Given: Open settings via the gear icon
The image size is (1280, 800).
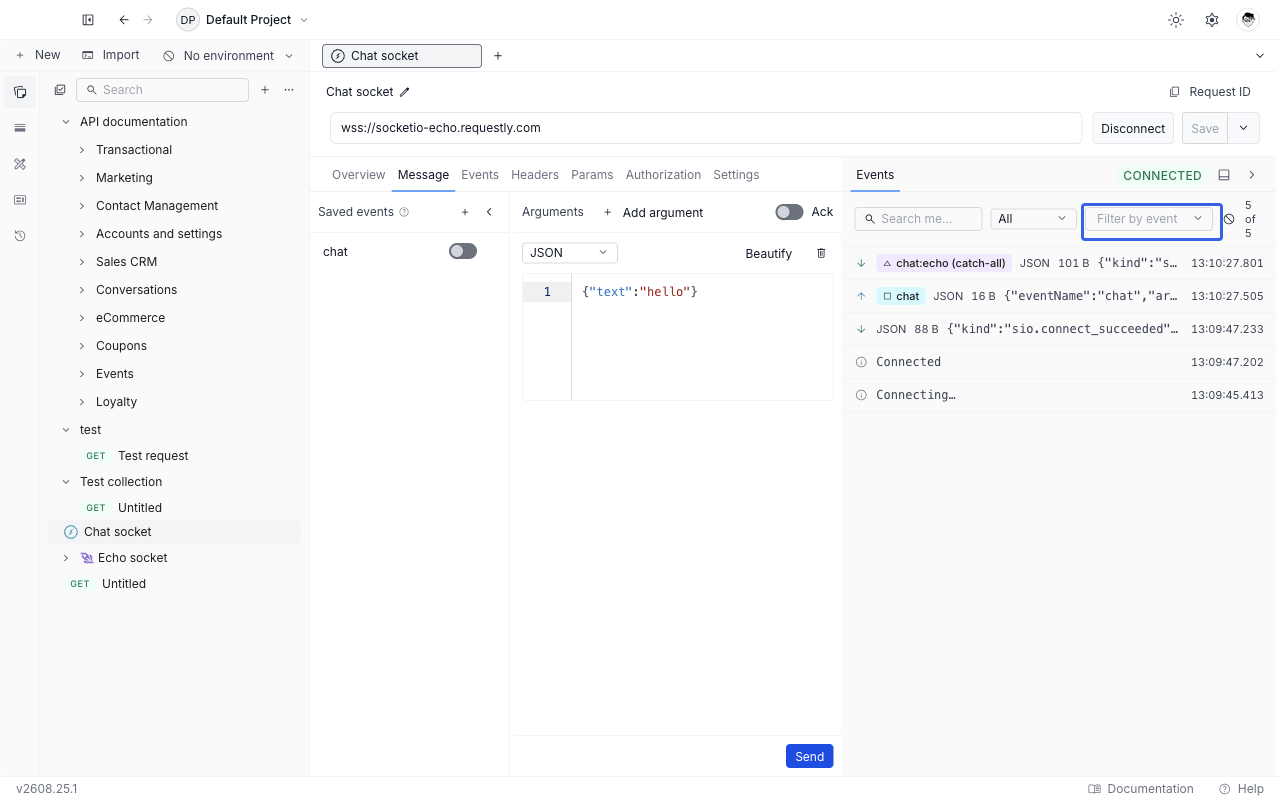Looking at the screenshot, I should pyautogui.click(x=1212, y=20).
